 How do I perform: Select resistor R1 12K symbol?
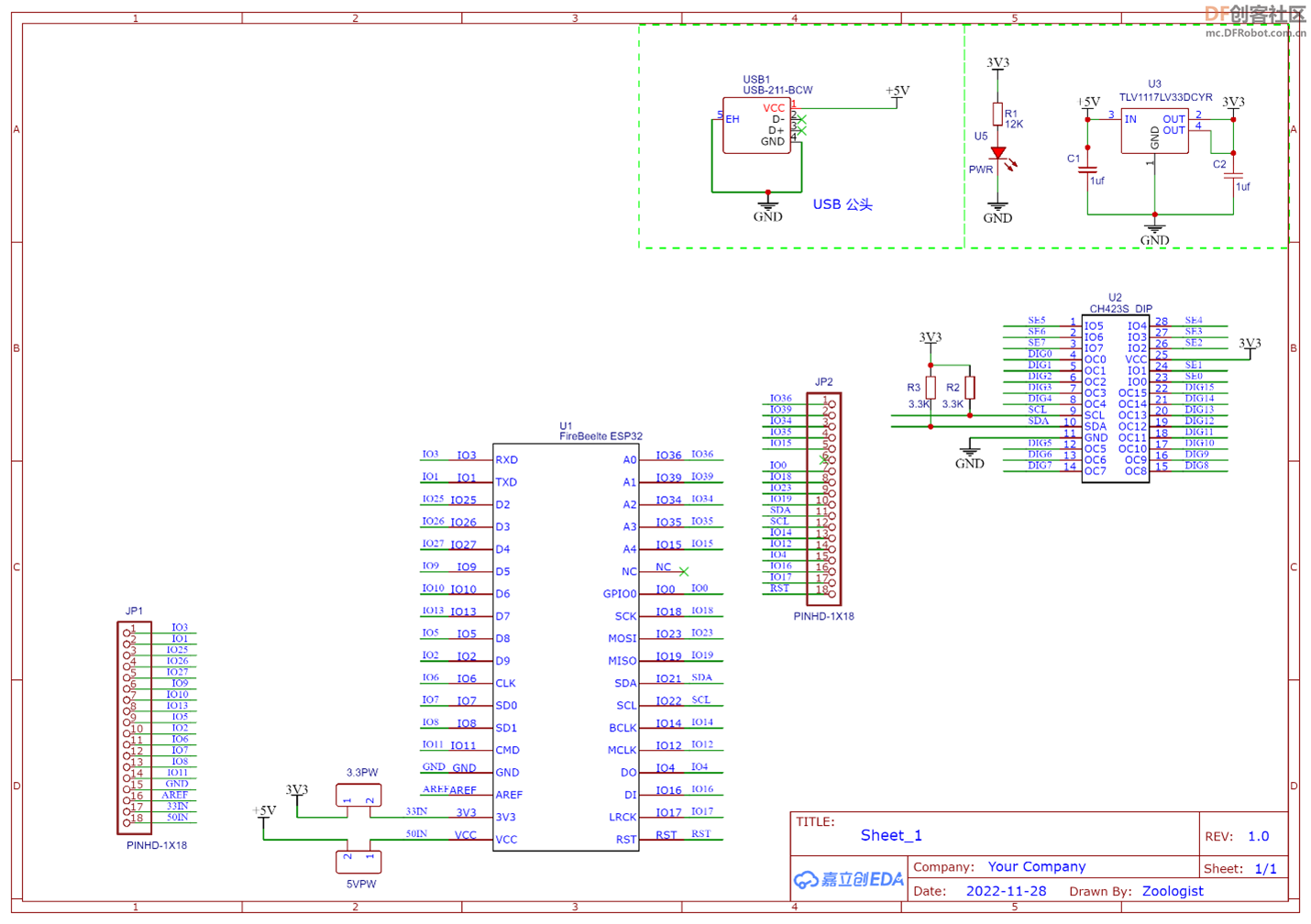point(997,114)
